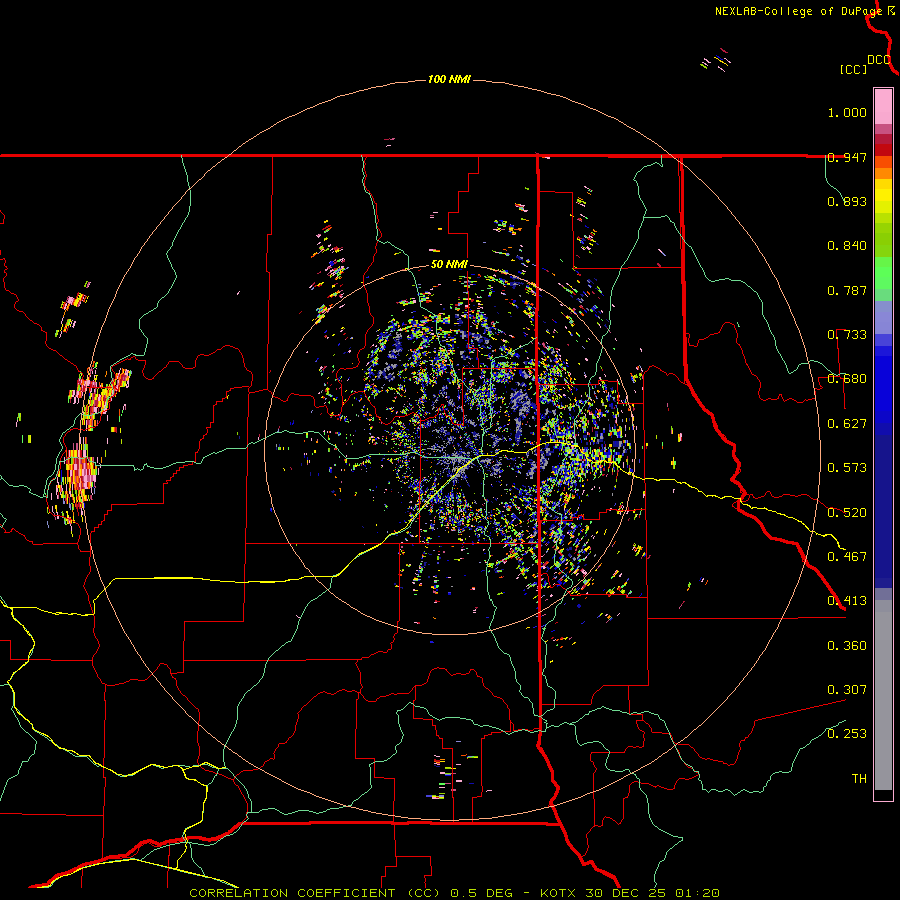The width and height of the screenshot is (900, 900).
Task: Click the 0.5 DEG elevation text
Action: [482, 893]
